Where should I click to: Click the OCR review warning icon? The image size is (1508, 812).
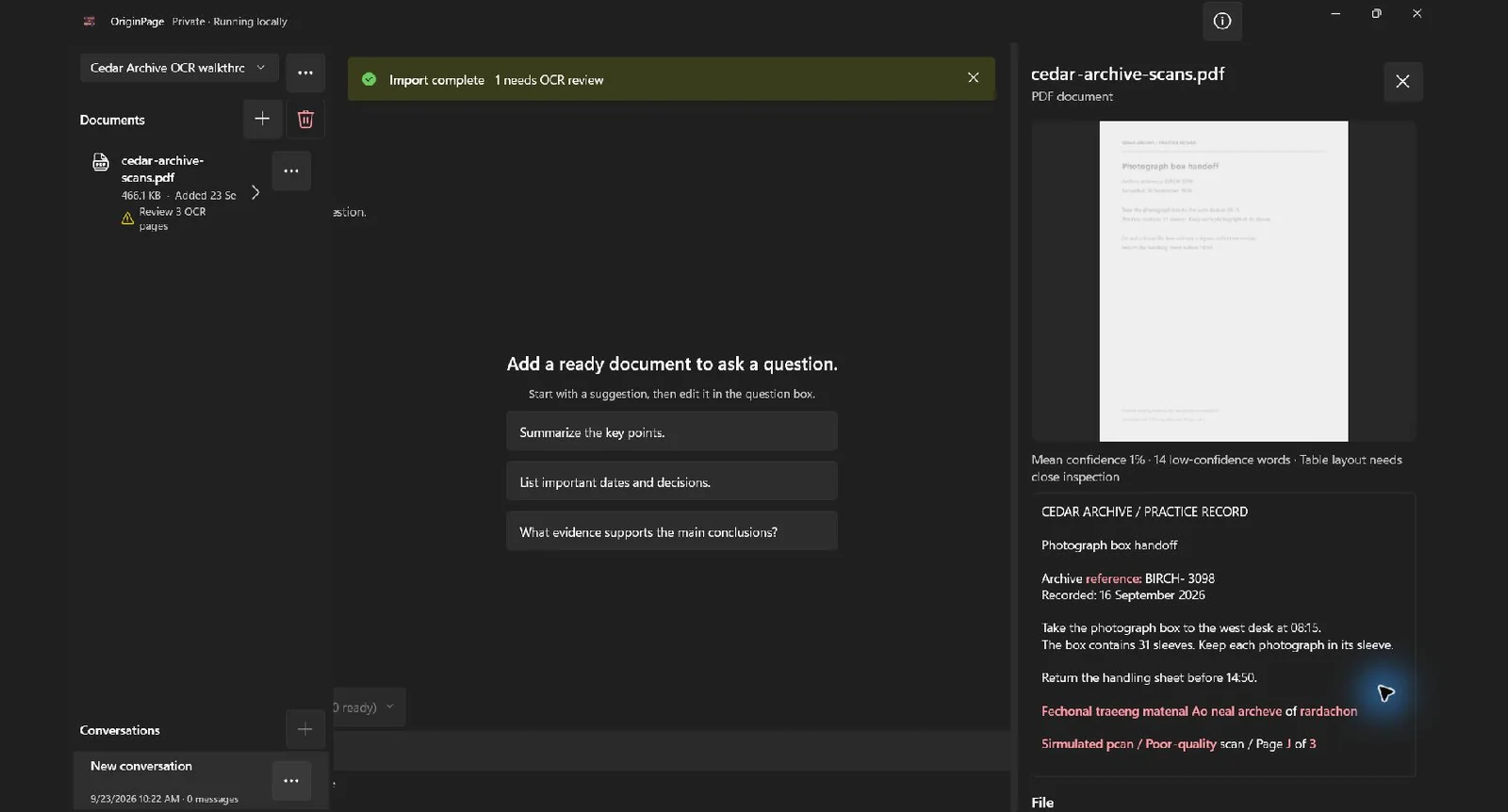click(127, 219)
